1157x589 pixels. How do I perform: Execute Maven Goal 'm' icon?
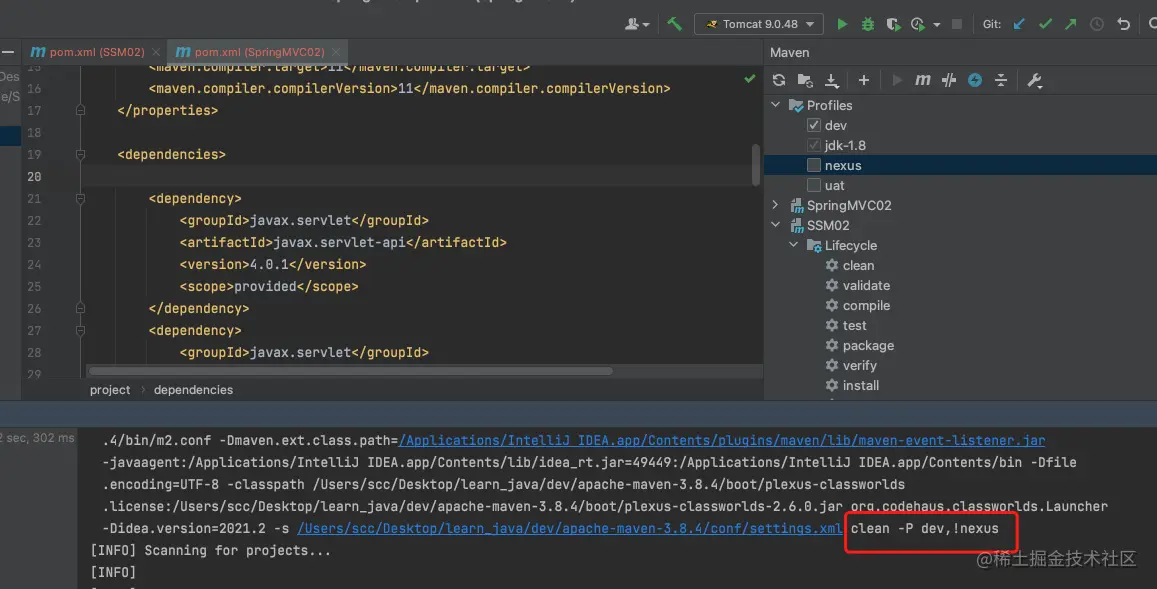tap(922, 80)
